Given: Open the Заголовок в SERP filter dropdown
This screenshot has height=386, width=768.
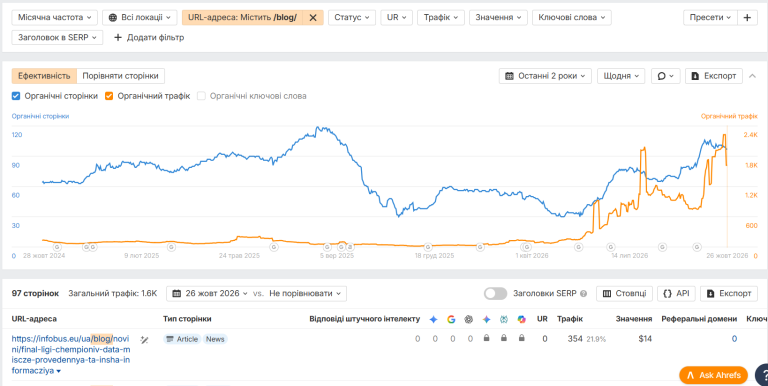Looking at the screenshot, I should pos(57,37).
